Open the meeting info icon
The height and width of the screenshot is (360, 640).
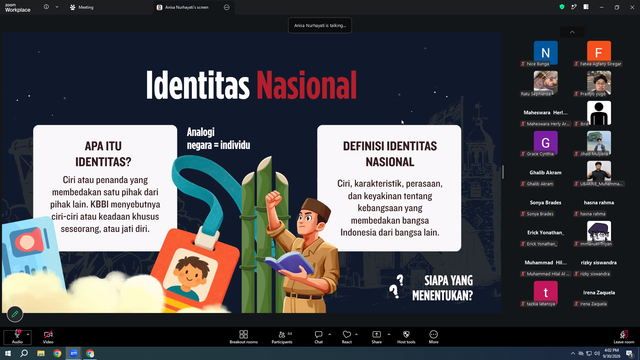[46, 7]
